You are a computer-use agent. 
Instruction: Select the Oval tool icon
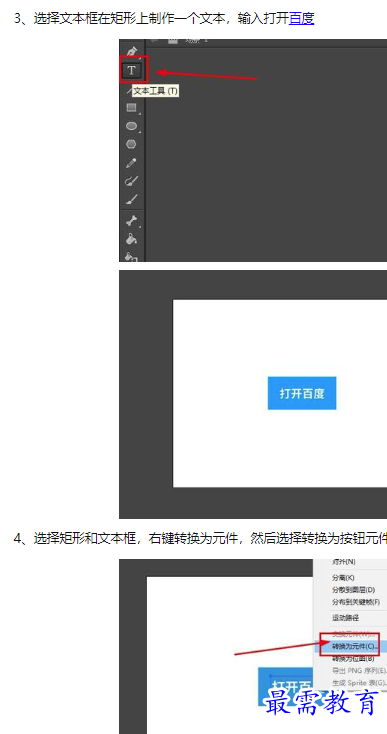click(x=132, y=126)
